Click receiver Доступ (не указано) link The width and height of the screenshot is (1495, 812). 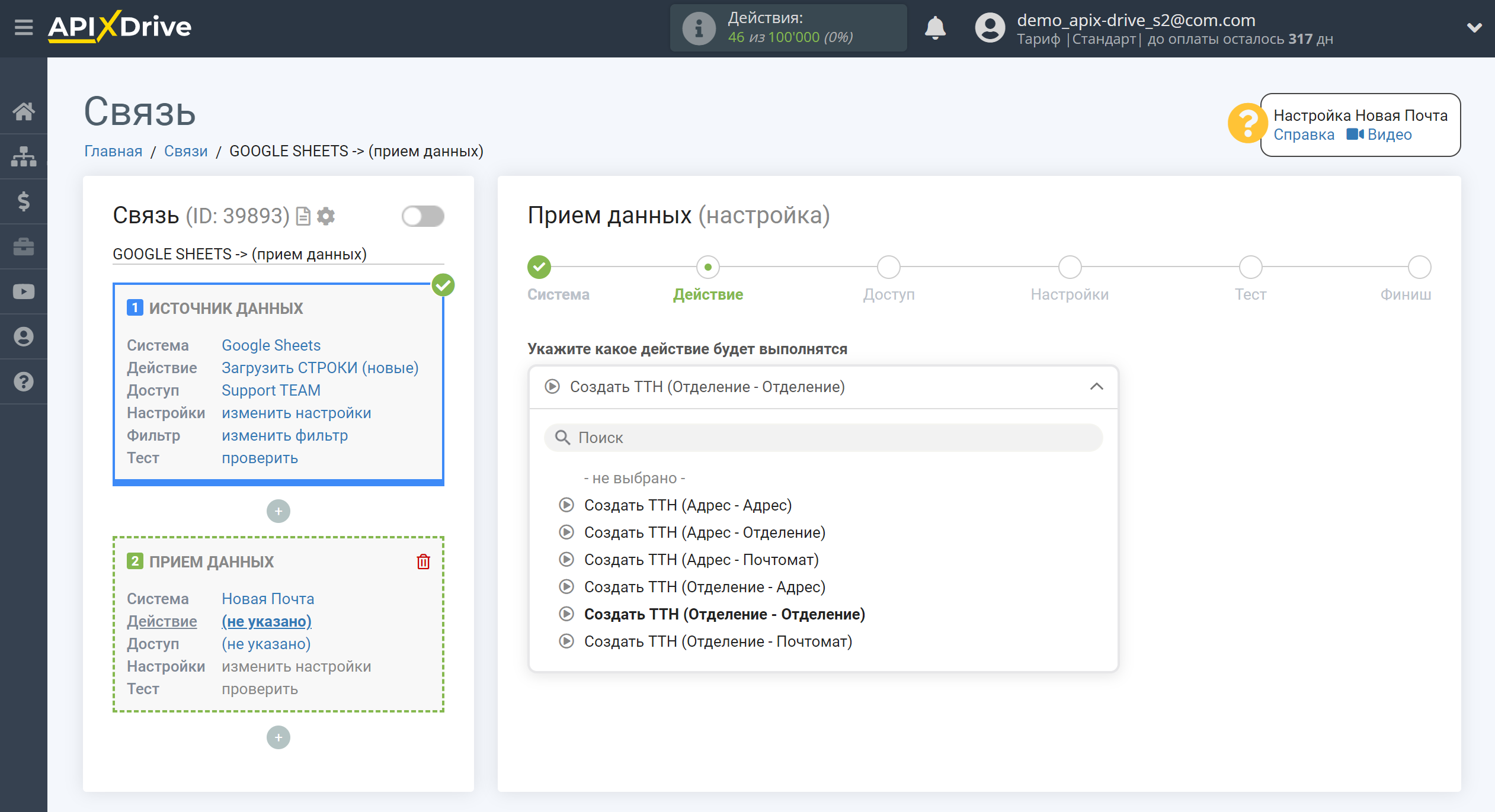[x=266, y=644]
